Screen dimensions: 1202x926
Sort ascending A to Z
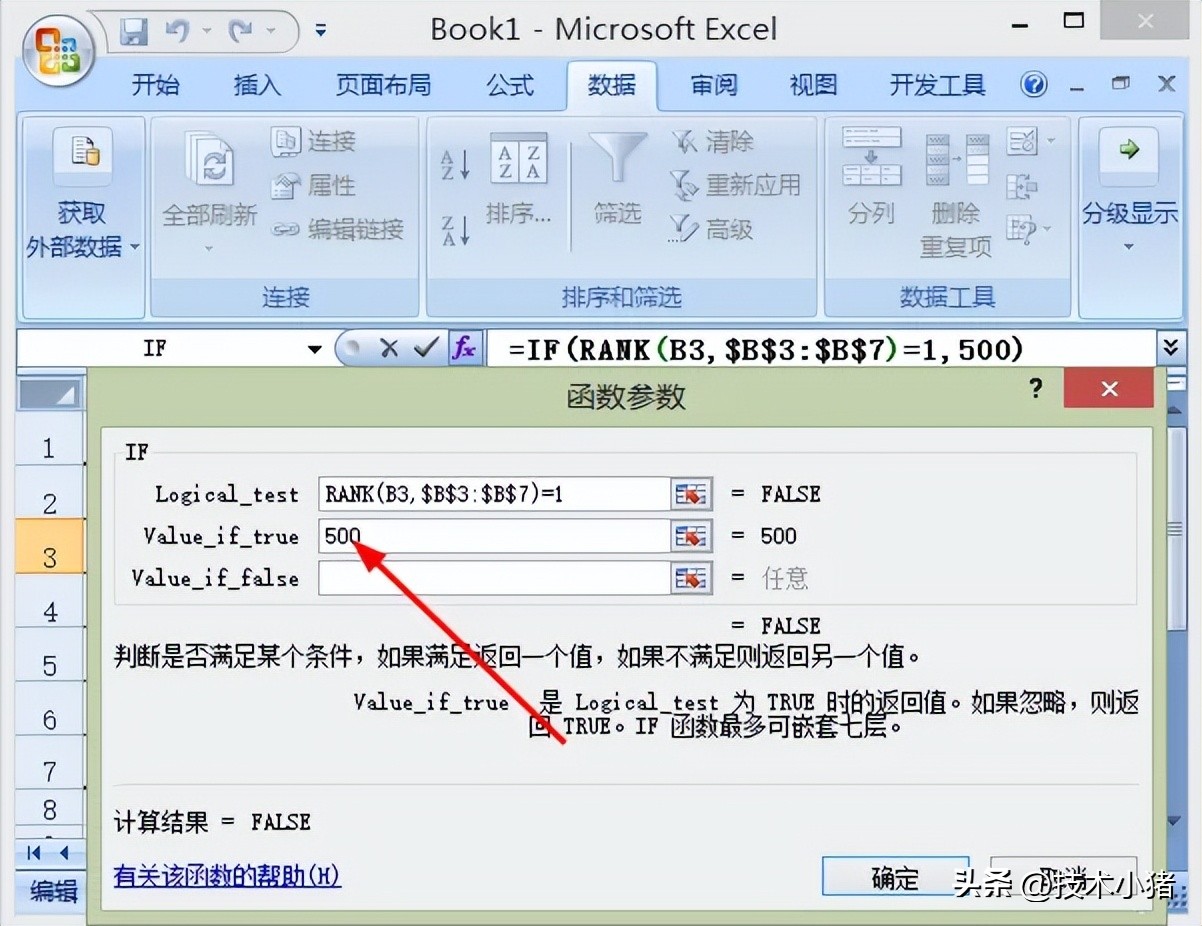tap(455, 163)
